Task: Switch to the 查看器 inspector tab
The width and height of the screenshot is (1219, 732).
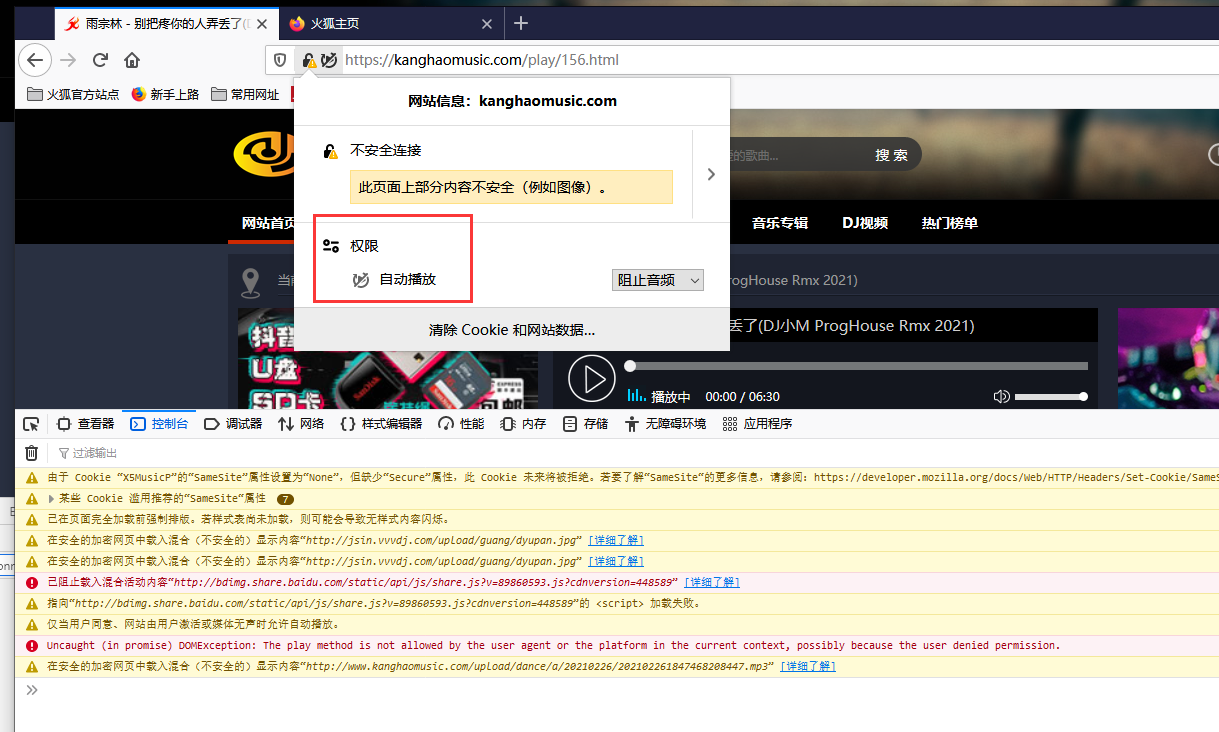Action: (85, 424)
